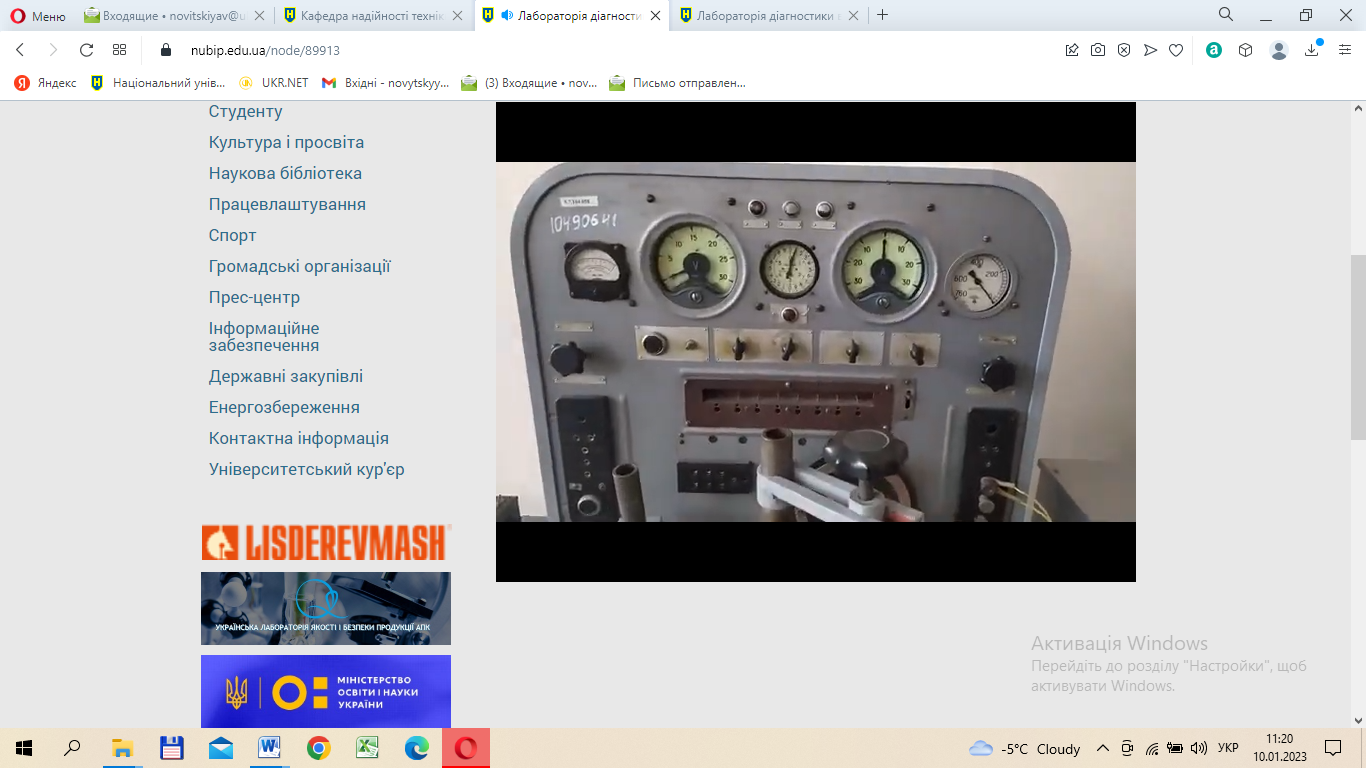
Task: Close the Кафедра надійності техніки tab
Action: (x=457, y=15)
